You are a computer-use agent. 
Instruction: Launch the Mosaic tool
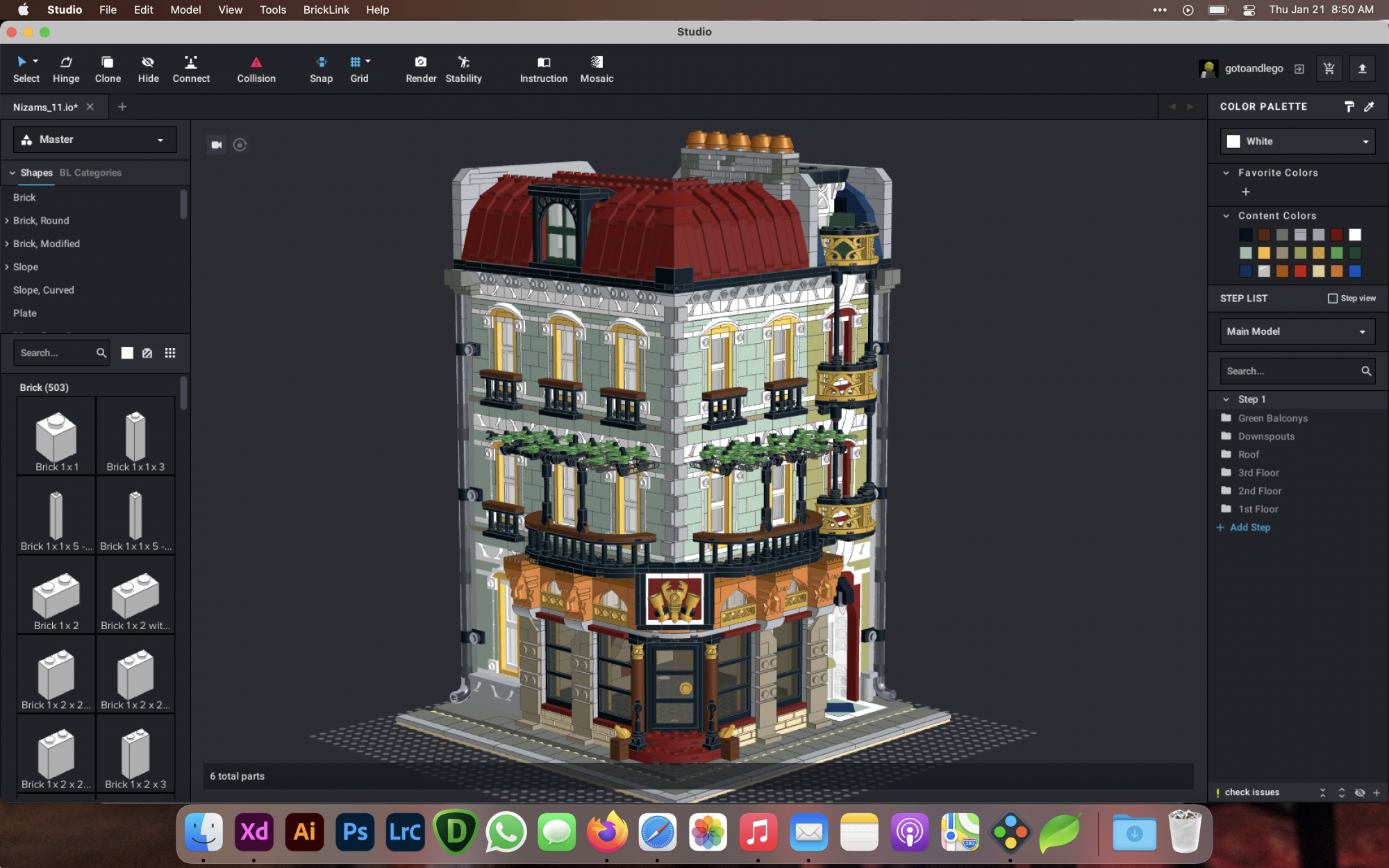597,69
